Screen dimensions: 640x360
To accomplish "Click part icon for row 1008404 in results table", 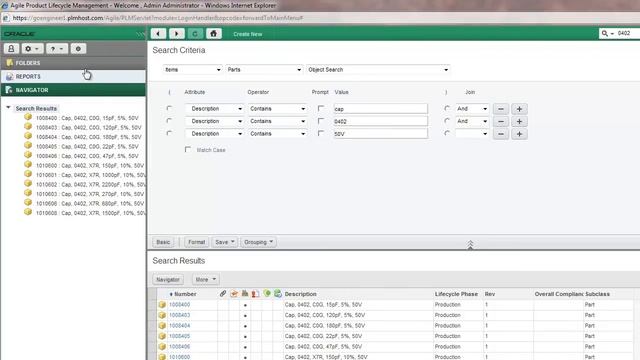I will click(x=162, y=326).
